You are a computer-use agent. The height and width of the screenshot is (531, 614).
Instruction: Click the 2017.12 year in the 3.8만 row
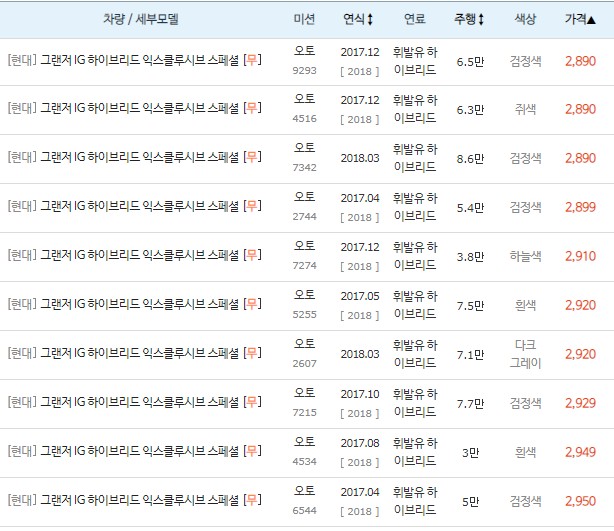pyautogui.click(x=360, y=247)
